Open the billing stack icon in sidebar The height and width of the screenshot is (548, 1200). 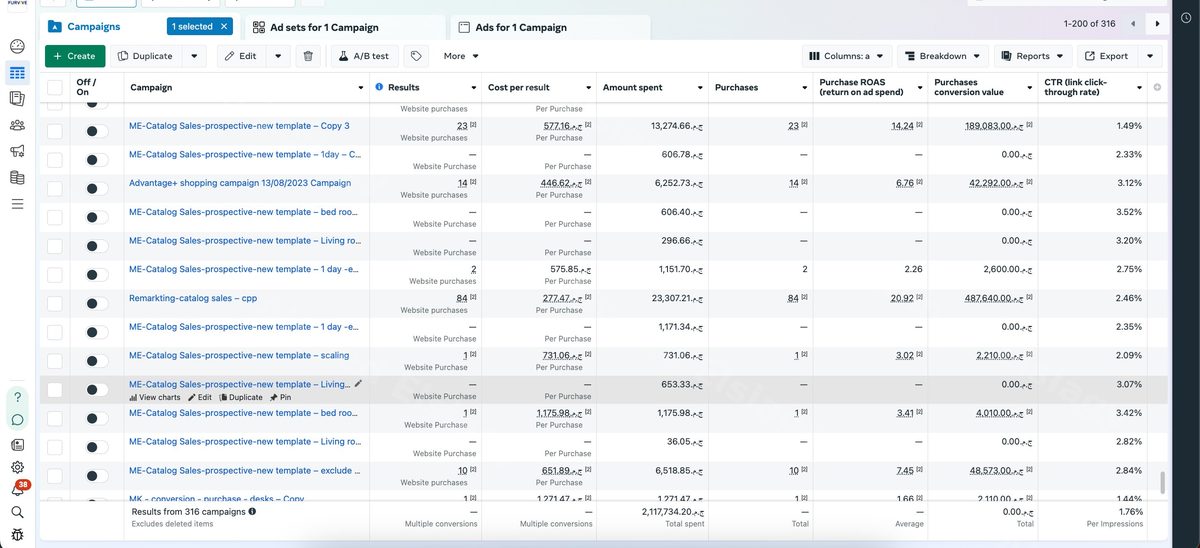(17, 177)
